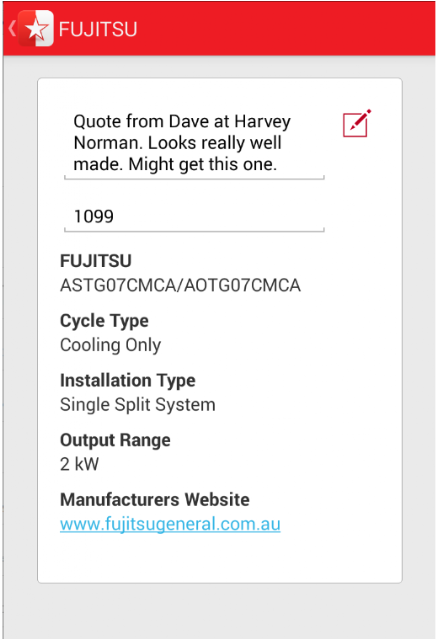Select the FUJITSU title in the red header
The height and width of the screenshot is (640, 438).
[98, 29]
